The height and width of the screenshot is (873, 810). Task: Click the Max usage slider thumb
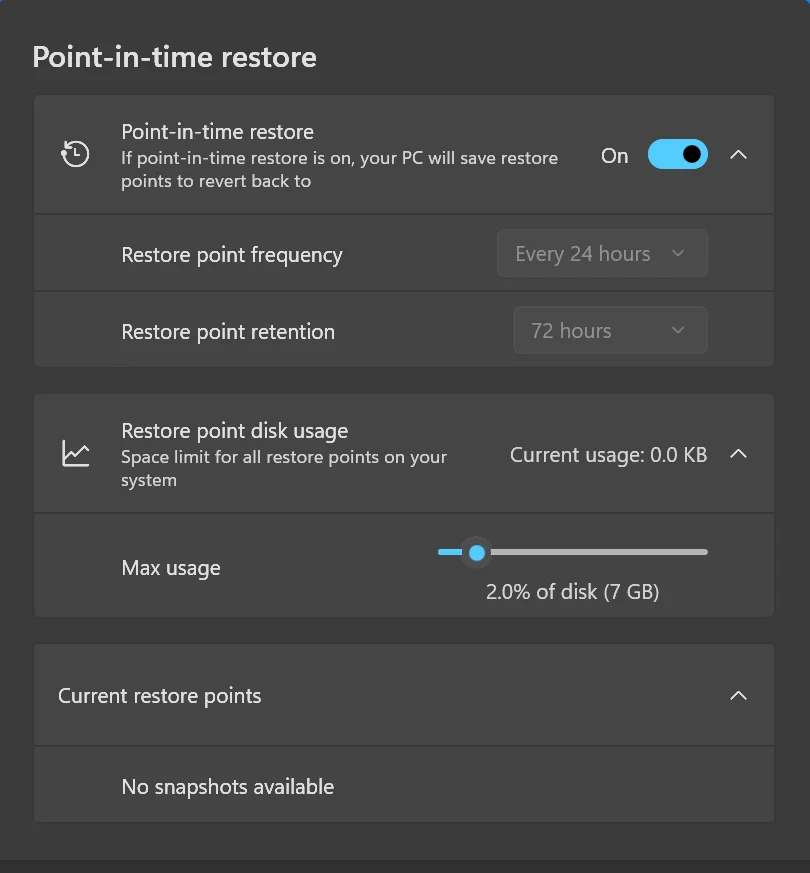[477, 552]
